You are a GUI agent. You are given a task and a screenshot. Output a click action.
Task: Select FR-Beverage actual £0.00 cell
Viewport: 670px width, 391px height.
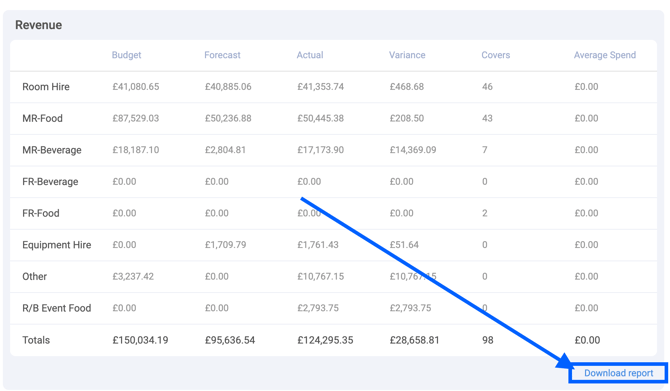coord(309,182)
